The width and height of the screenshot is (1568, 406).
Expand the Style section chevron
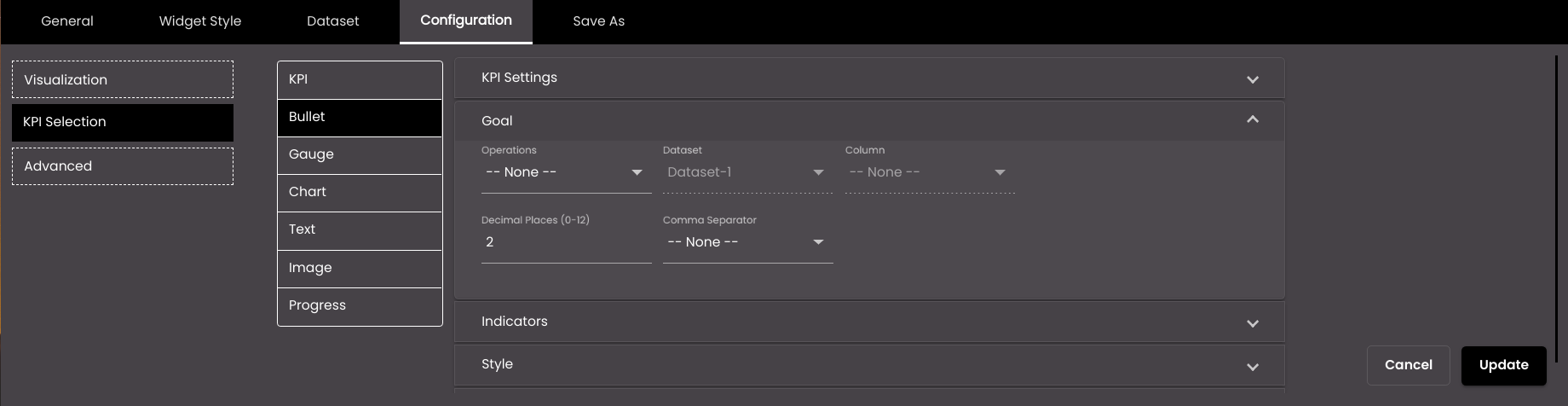pyautogui.click(x=1253, y=367)
